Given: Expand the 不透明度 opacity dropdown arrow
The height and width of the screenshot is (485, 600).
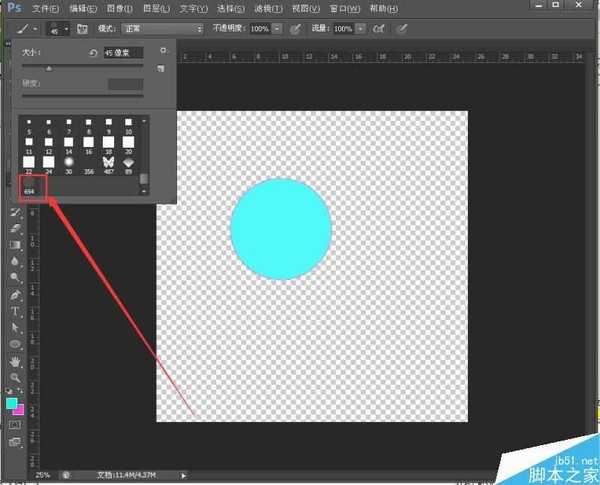Looking at the screenshot, I should point(277,29).
